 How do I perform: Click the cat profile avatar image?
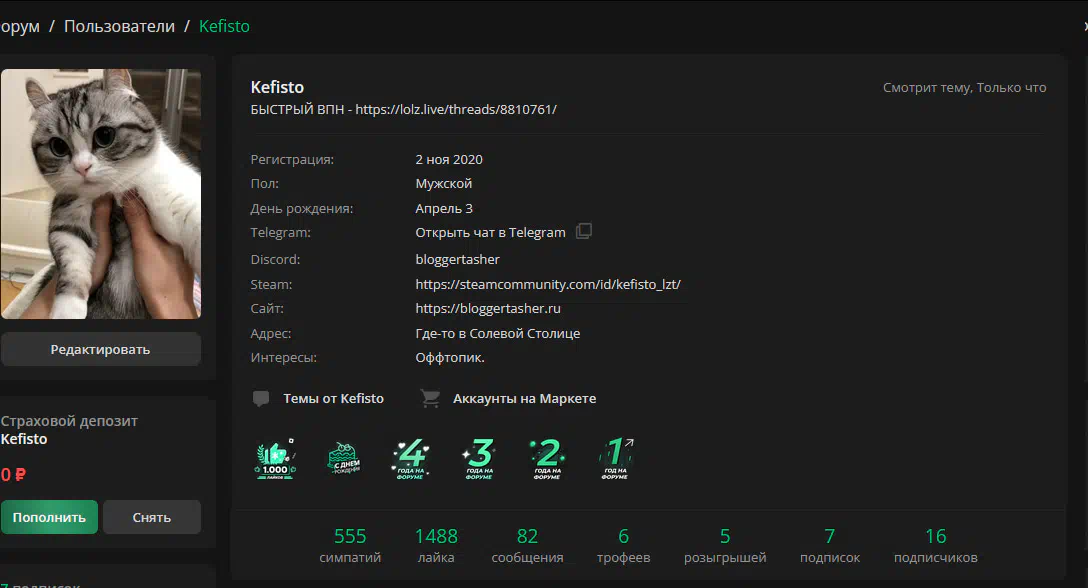point(101,194)
